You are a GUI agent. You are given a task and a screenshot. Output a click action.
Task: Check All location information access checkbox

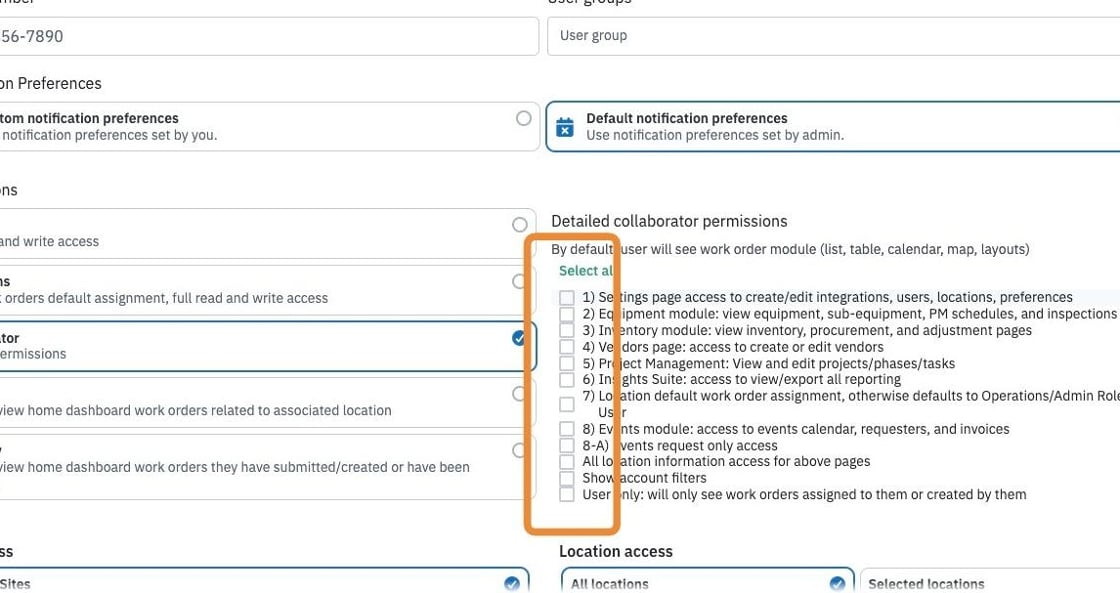(566, 462)
